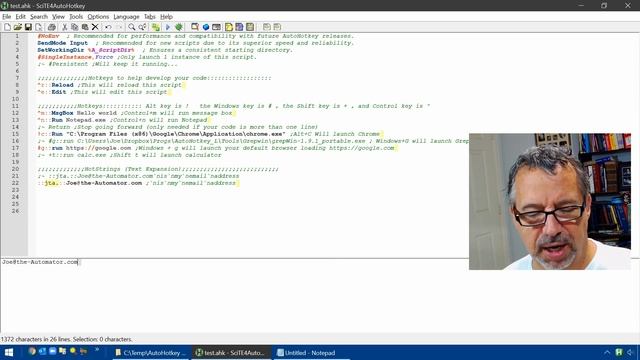Screen dimensions: 640x360
Task: Click 'Reload' keyword on line 8
Action: [62, 85]
